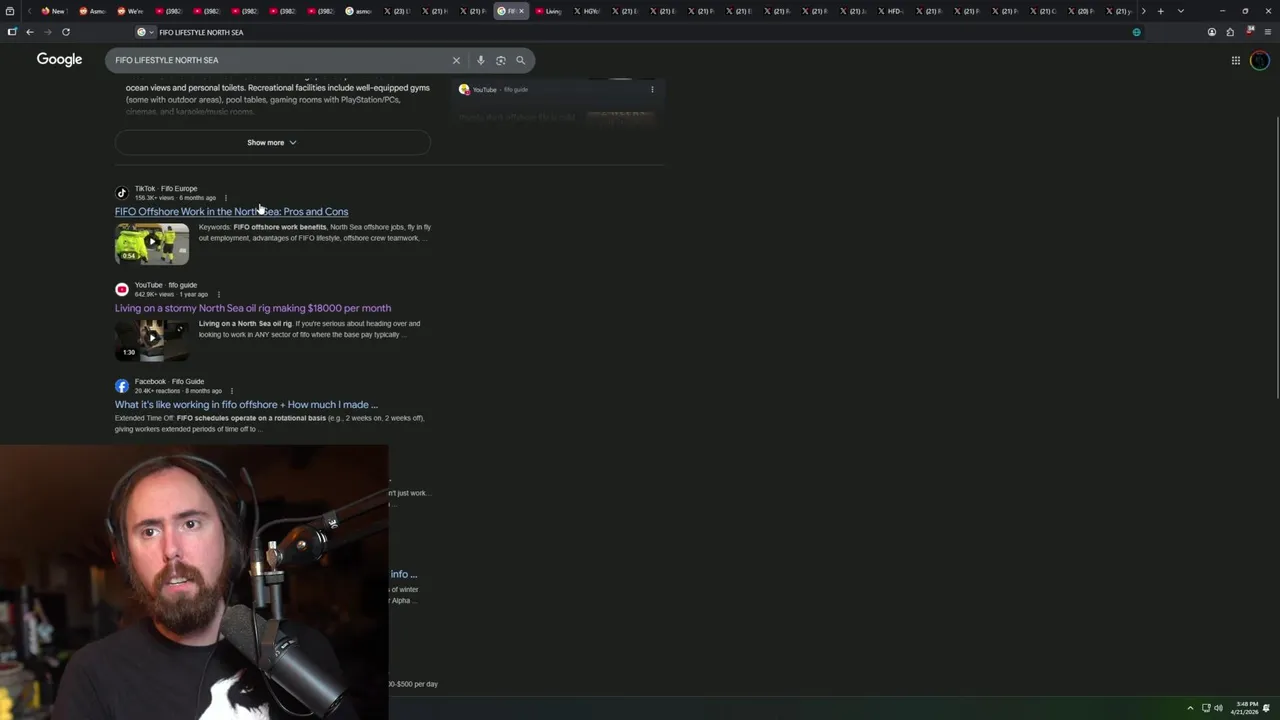Image resolution: width=1280 pixels, height=720 pixels.
Task: Open the extensions icon in browser toolbar
Action: 1230,32
